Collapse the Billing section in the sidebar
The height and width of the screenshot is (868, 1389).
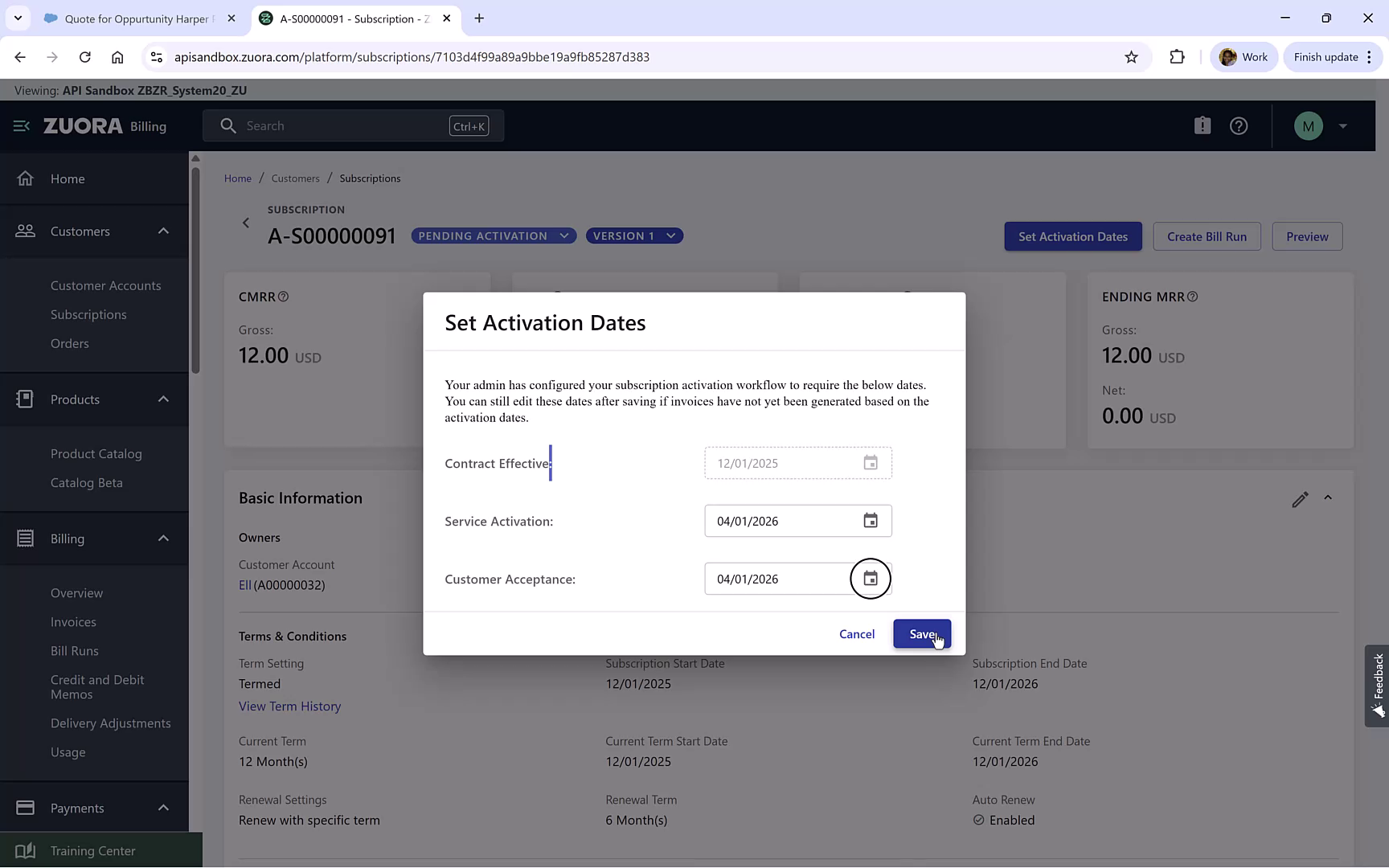(163, 538)
